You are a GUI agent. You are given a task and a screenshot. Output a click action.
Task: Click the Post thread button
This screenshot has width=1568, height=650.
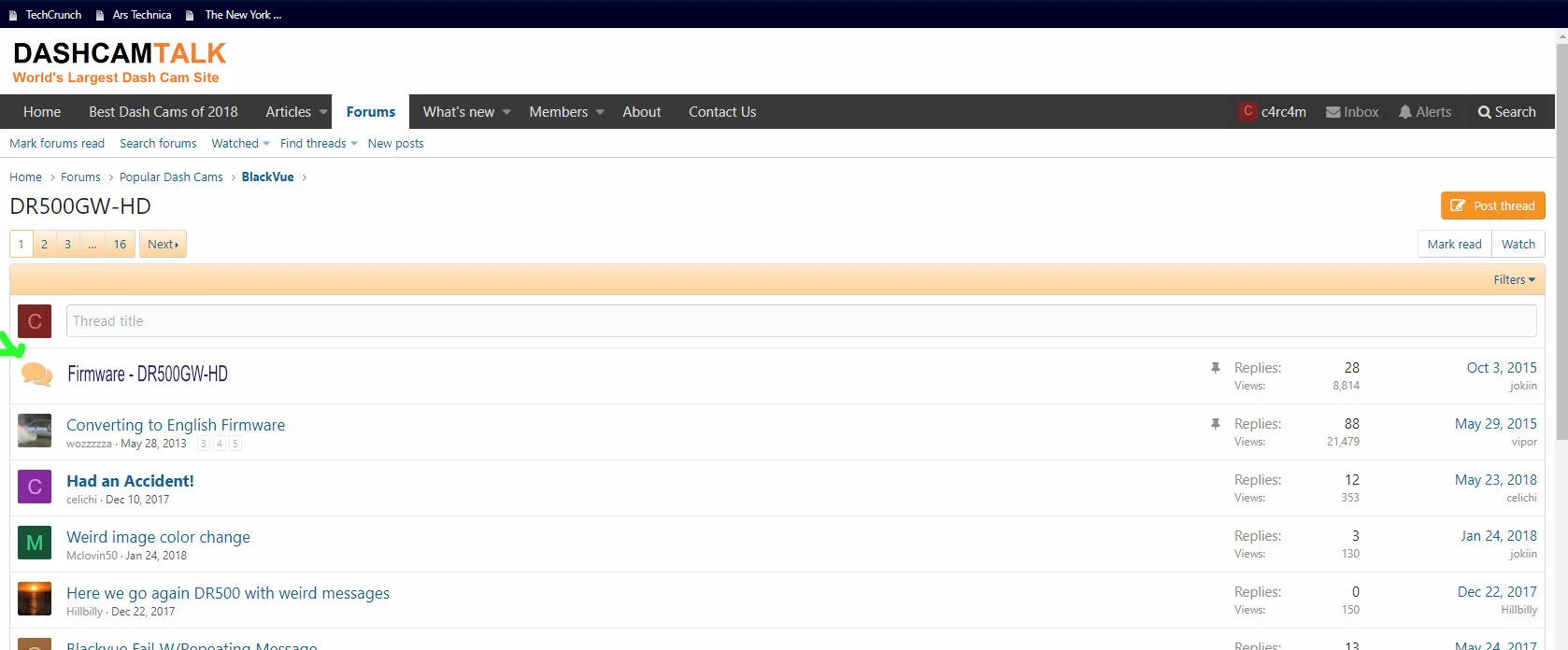tap(1492, 205)
